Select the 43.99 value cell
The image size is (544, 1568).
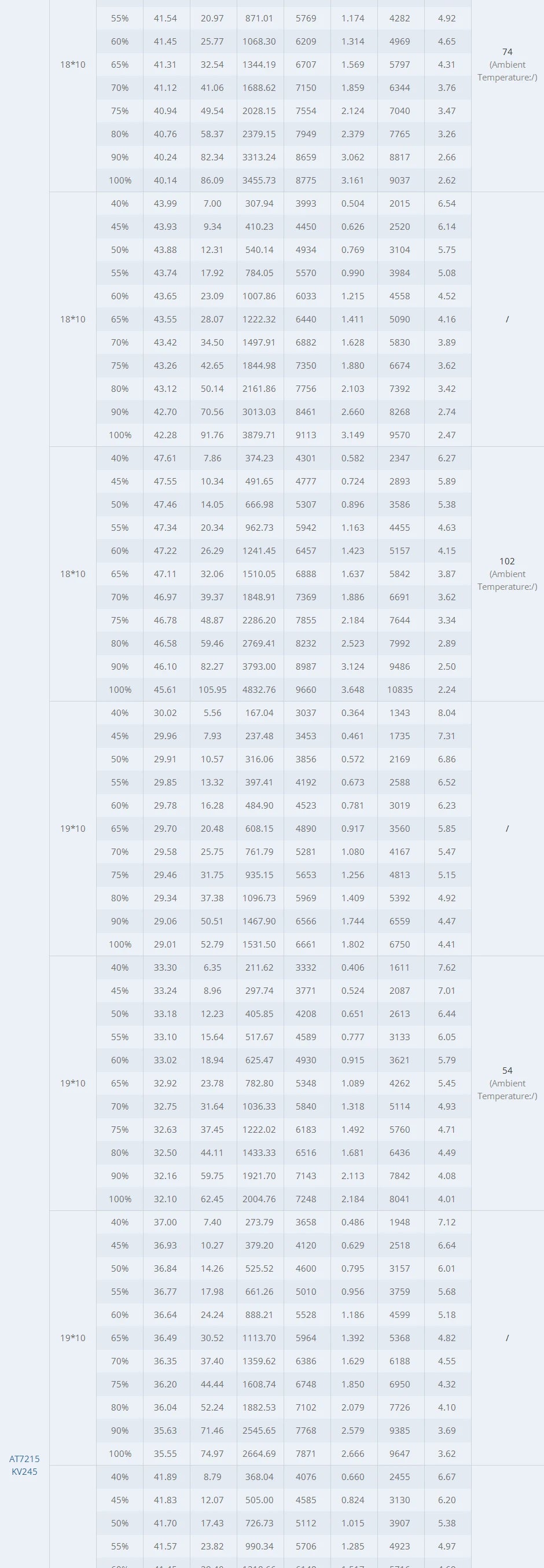pyautogui.click(x=166, y=203)
